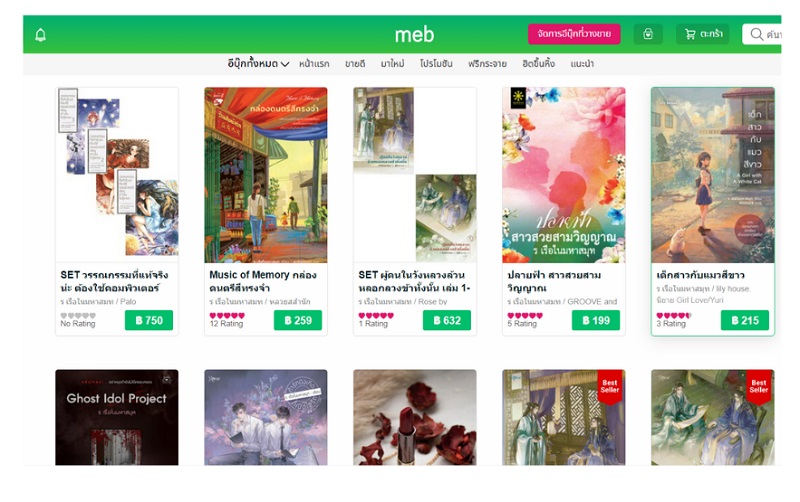Click ฿ 199 price button

pyautogui.click(x=595, y=320)
